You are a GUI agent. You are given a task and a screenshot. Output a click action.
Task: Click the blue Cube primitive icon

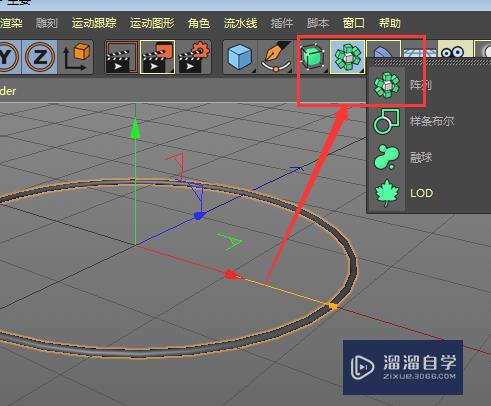point(240,57)
